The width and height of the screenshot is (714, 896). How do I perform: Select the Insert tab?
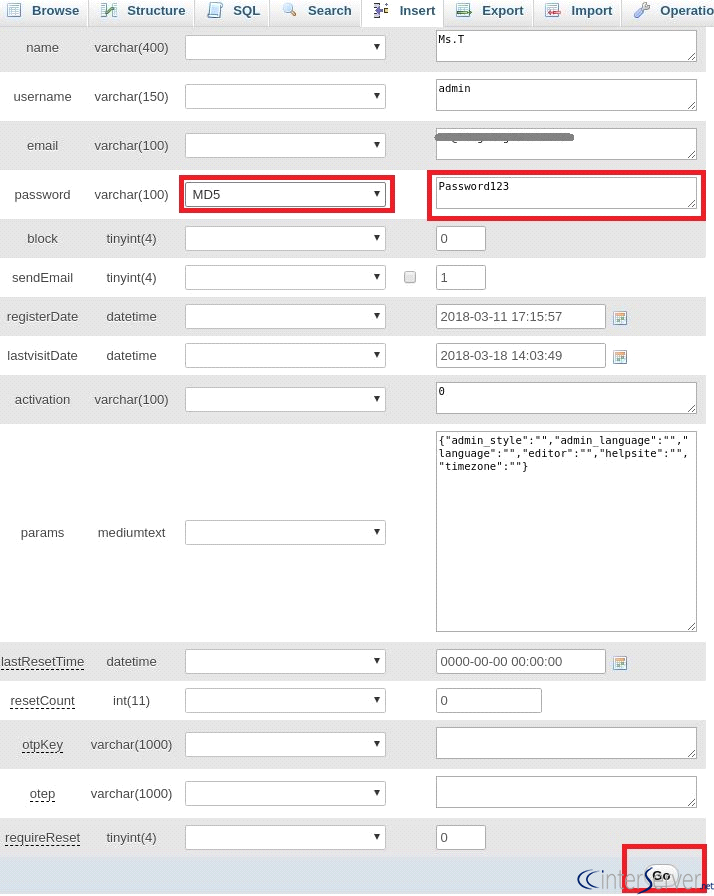coord(403,11)
